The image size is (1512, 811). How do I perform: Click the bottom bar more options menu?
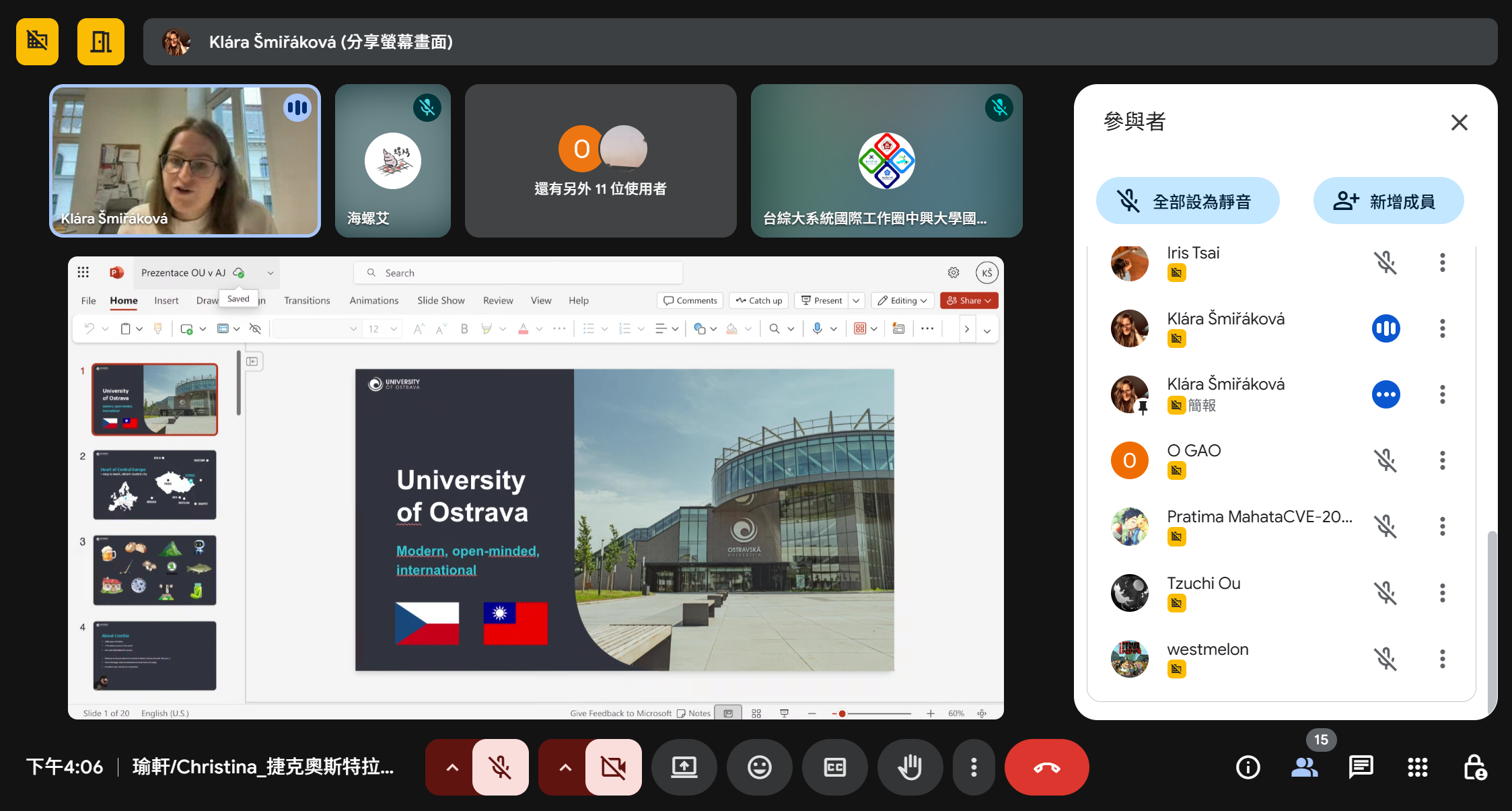click(974, 767)
